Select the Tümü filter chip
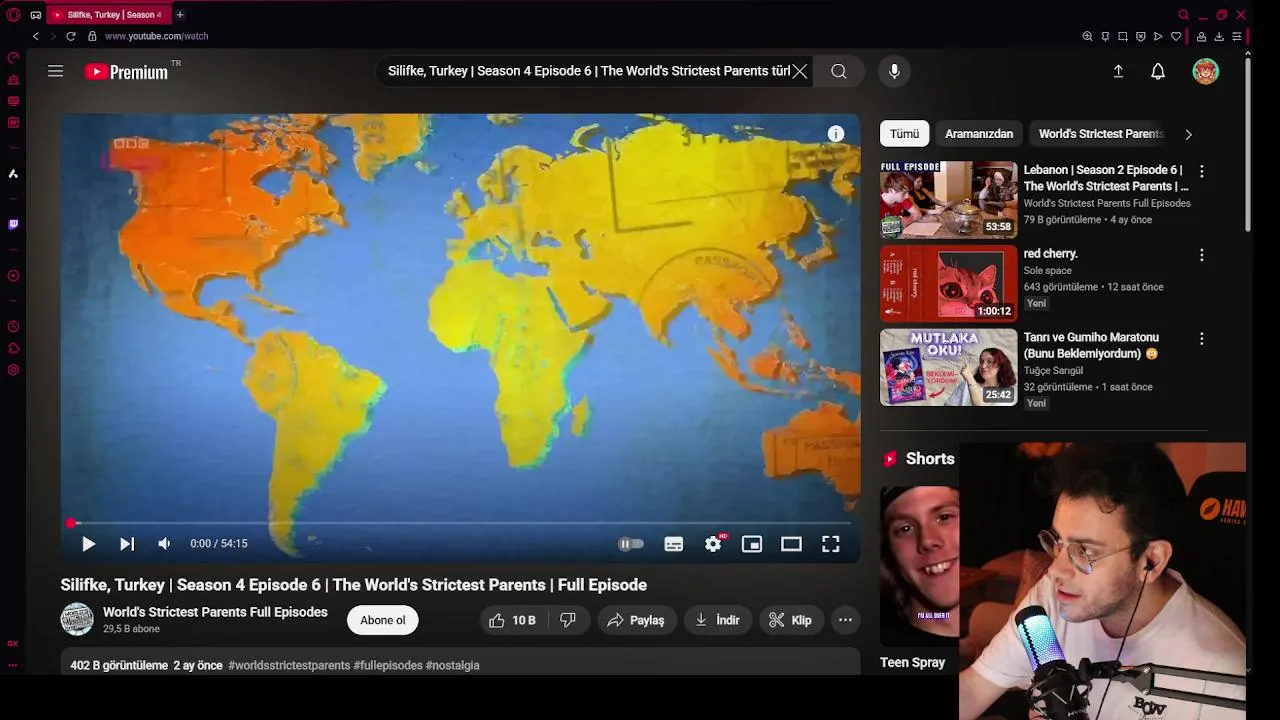Image resolution: width=1280 pixels, height=720 pixels. click(904, 134)
